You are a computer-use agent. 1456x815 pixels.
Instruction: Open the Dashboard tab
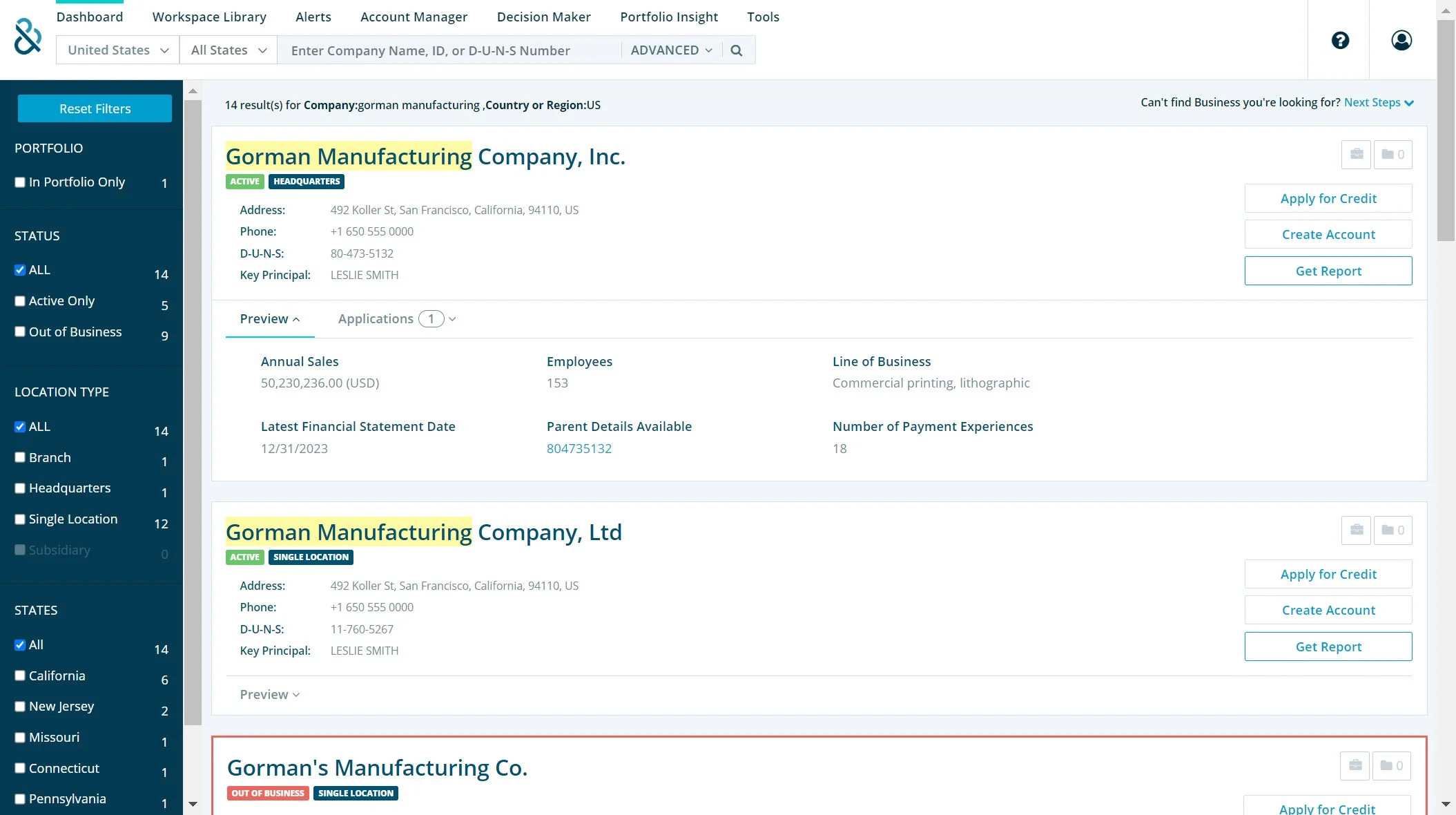(x=90, y=17)
